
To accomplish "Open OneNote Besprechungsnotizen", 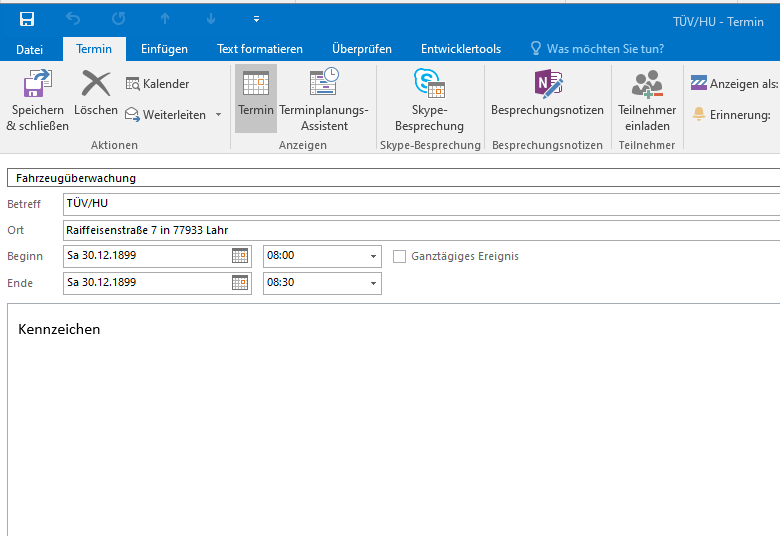I will click(547, 93).
